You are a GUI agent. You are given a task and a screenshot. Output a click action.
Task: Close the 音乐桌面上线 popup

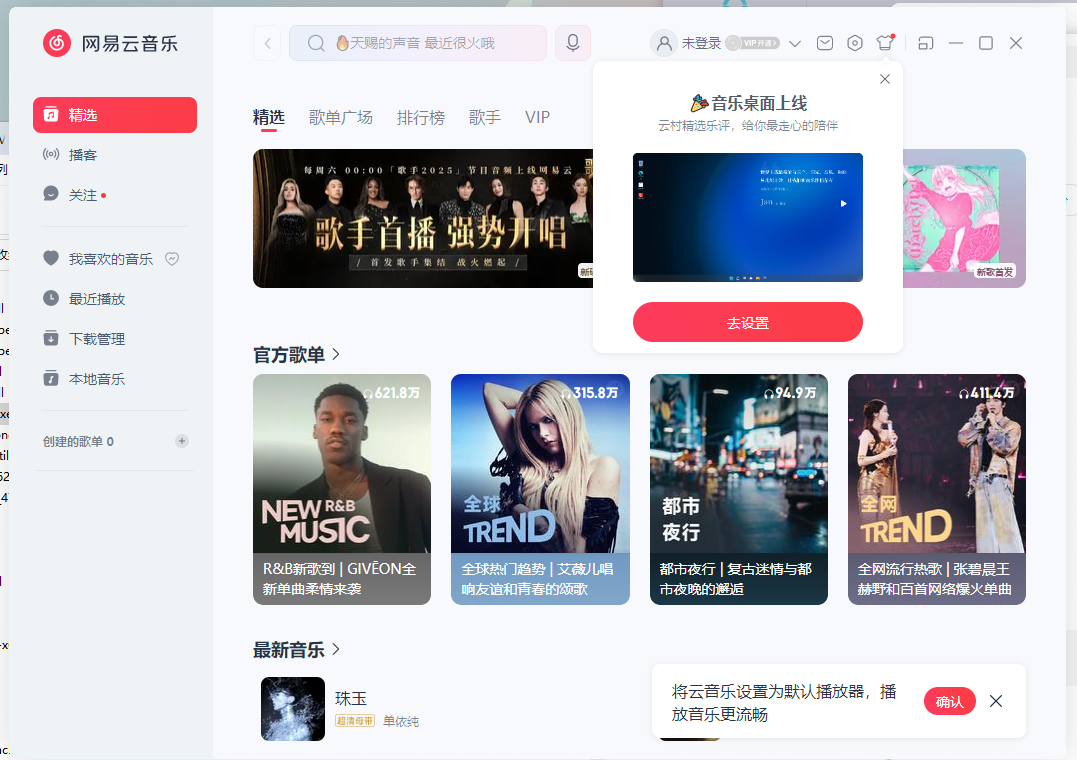885,79
